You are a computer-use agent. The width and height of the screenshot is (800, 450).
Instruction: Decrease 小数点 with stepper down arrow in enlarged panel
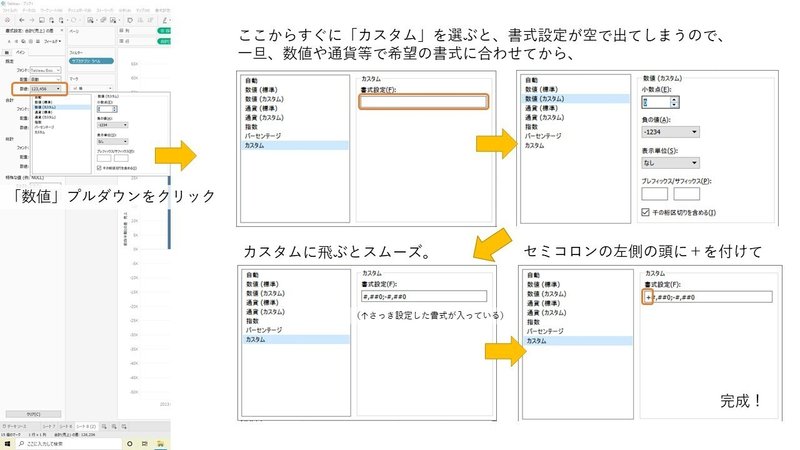[x=674, y=105]
